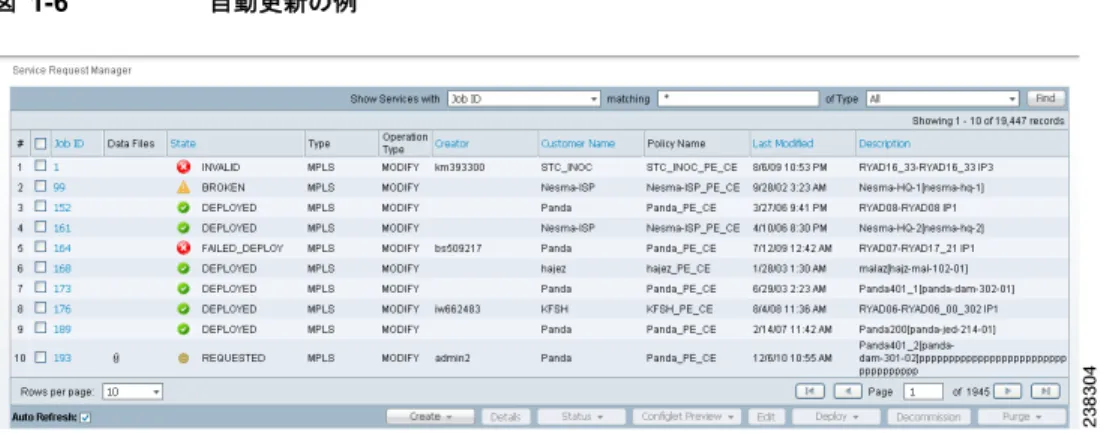Click the green DEPLOYED icon for job 152
1104x435 pixels.
(x=183, y=208)
